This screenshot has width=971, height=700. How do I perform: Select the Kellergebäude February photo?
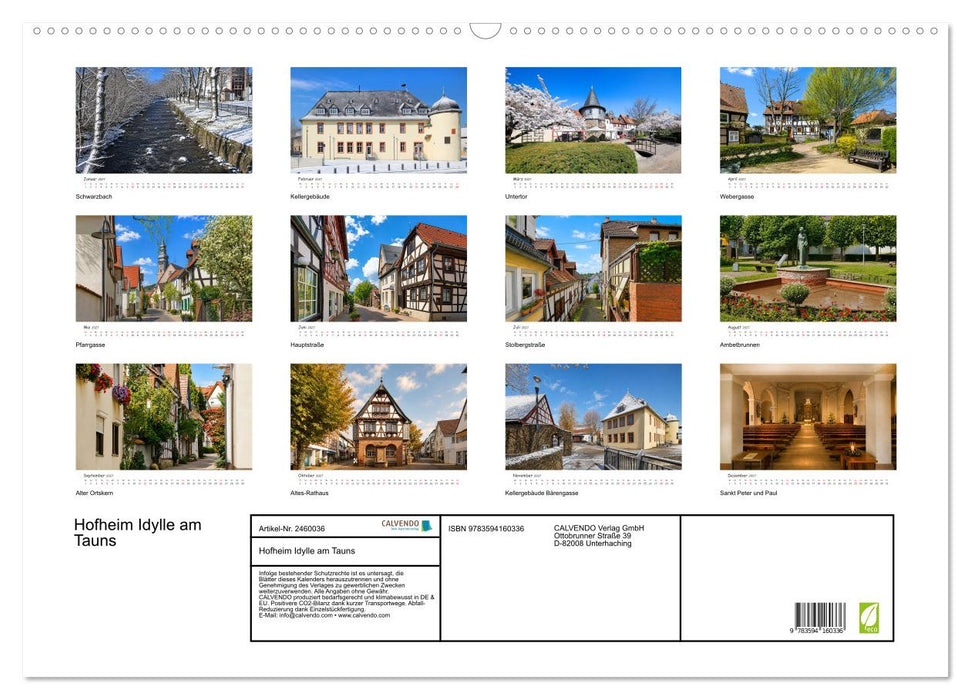point(378,120)
